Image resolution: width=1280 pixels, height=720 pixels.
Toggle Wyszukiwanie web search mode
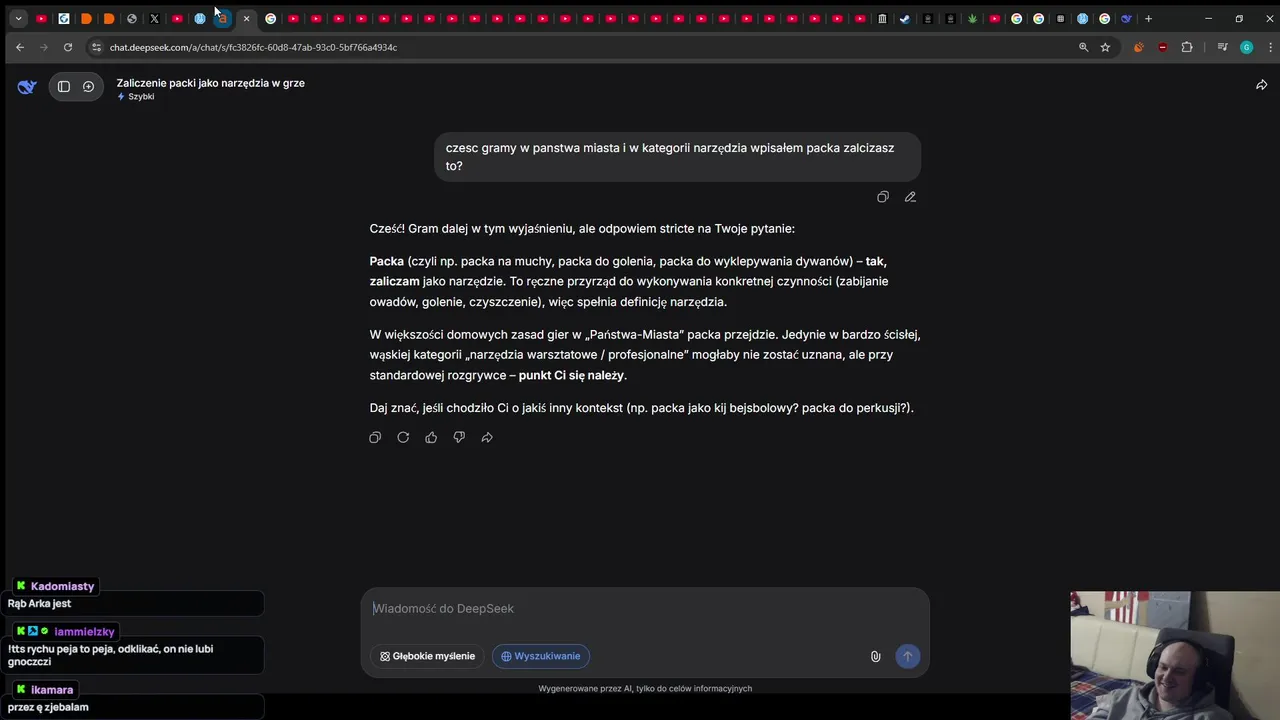(541, 656)
